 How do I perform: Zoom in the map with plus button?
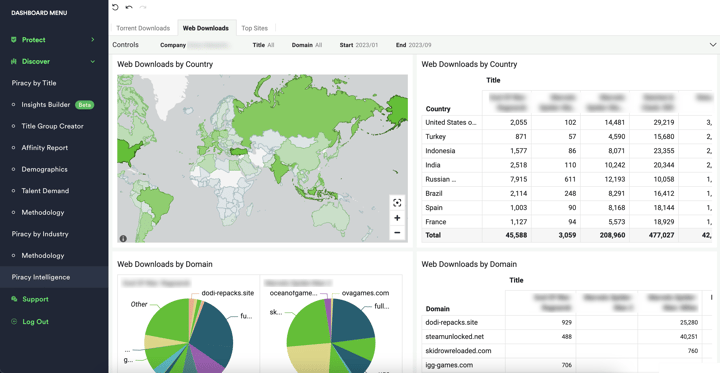(x=397, y=218)
